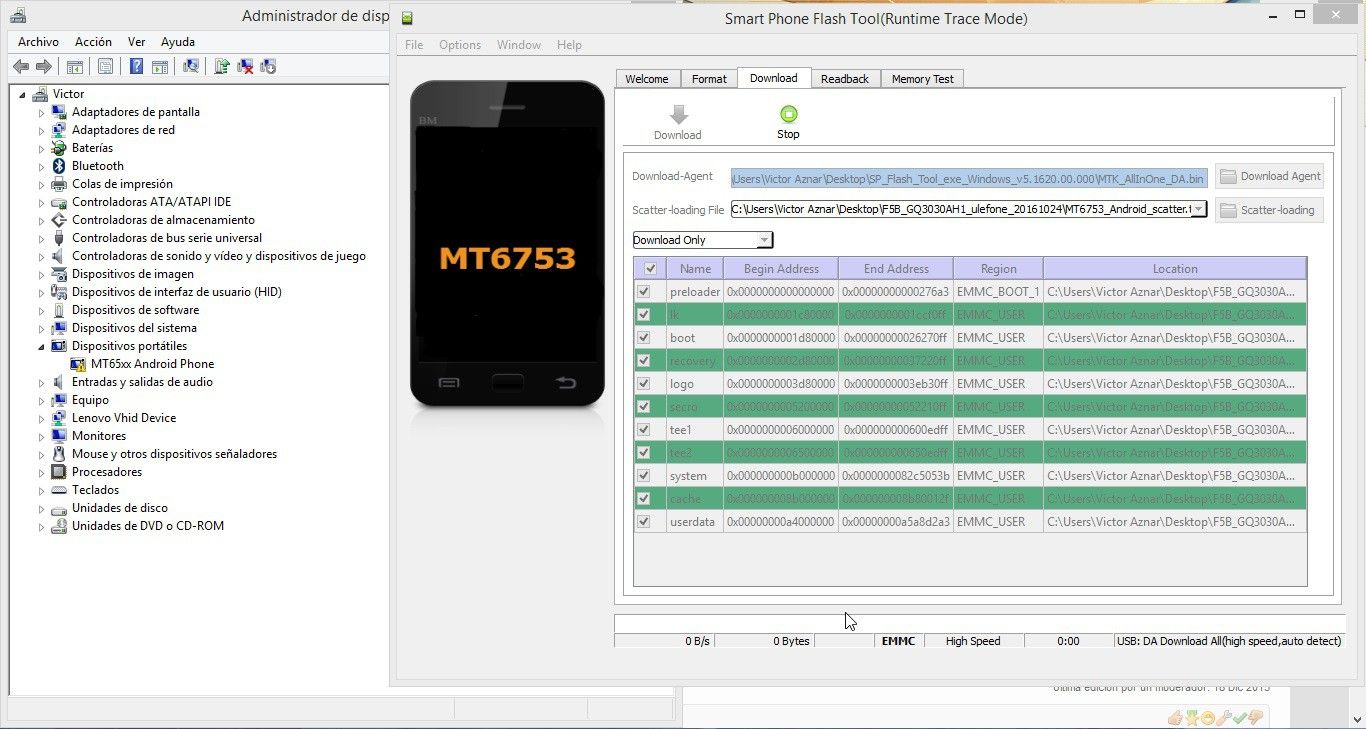The image size is (1366, 729).
Task: Select the Bluetooth category icon
Action: 59,166
